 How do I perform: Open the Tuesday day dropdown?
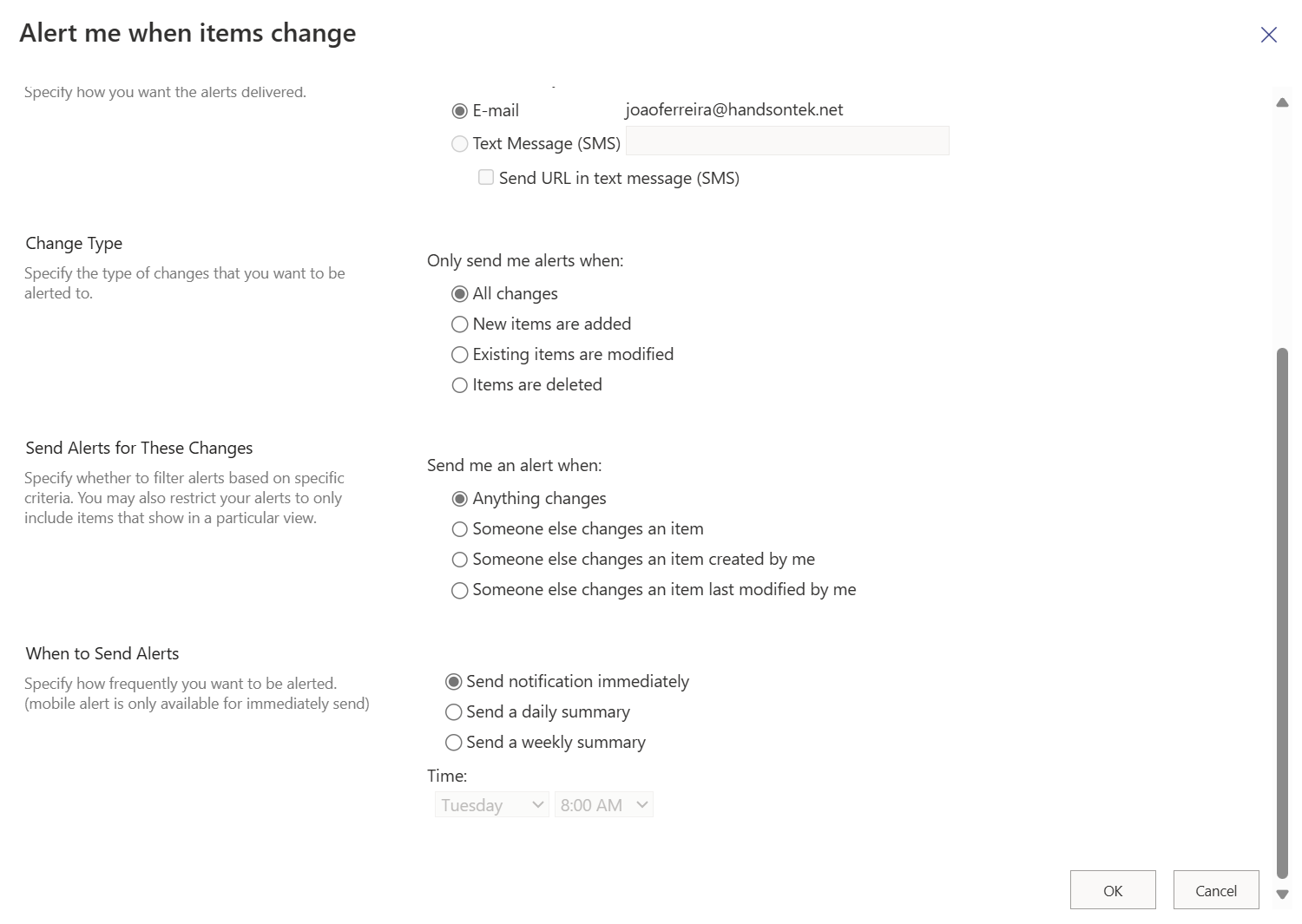coord(491,805)
